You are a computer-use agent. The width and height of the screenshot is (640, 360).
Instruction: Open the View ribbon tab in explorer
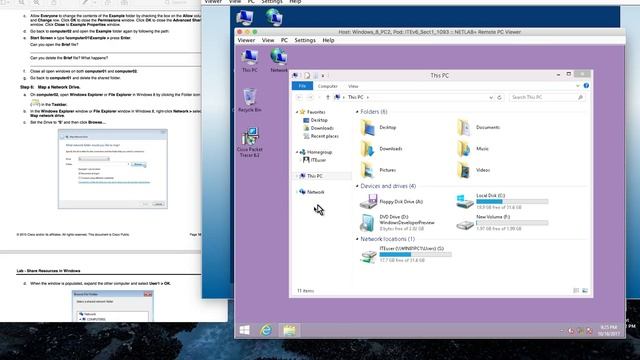click(353, 86)
